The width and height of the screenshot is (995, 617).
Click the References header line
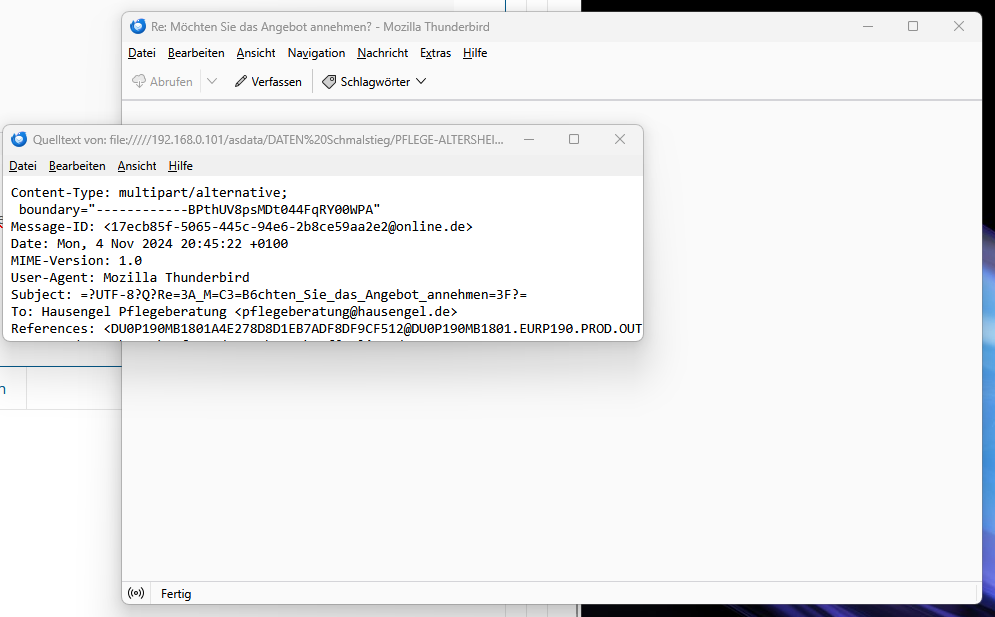pyautogui.click(x=326, y=329)
